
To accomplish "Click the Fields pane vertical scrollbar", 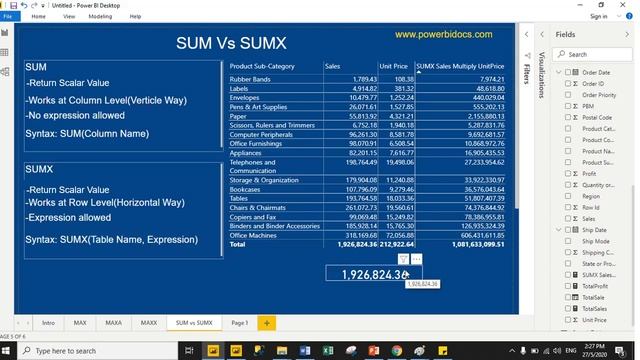I will coord(633,256).
